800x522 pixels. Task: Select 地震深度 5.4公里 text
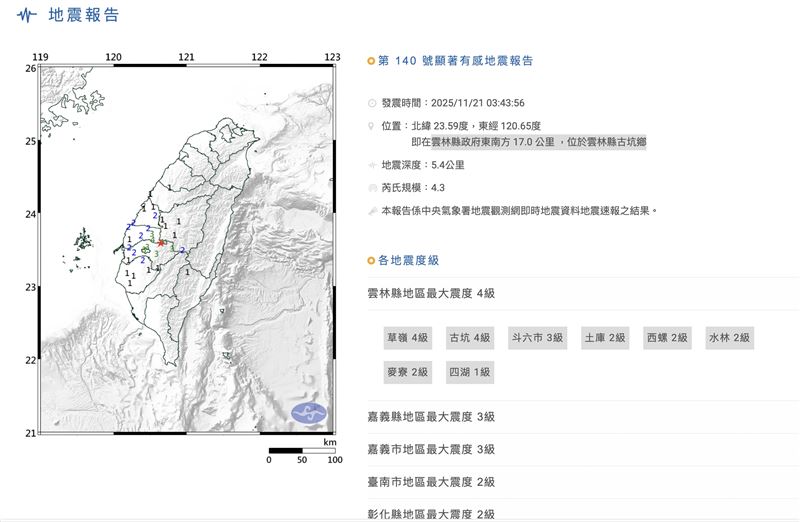pos(423,165)
